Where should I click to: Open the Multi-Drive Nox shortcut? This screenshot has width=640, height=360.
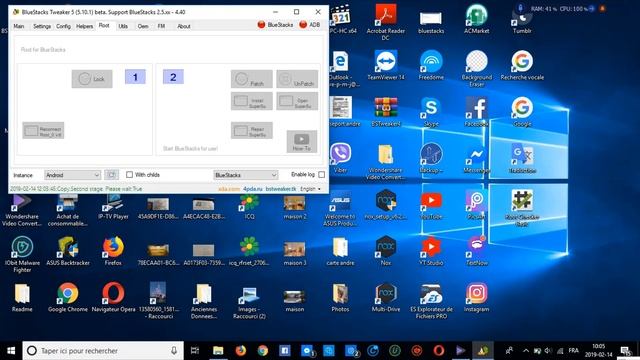point(386,298)
